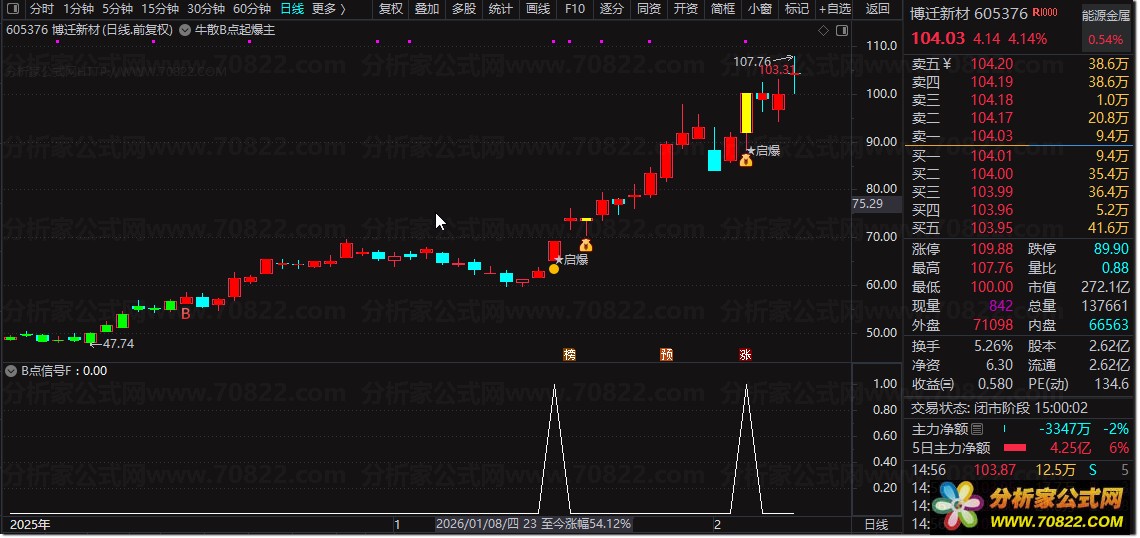Click the 涨 marker on the chart

[745, 355]
